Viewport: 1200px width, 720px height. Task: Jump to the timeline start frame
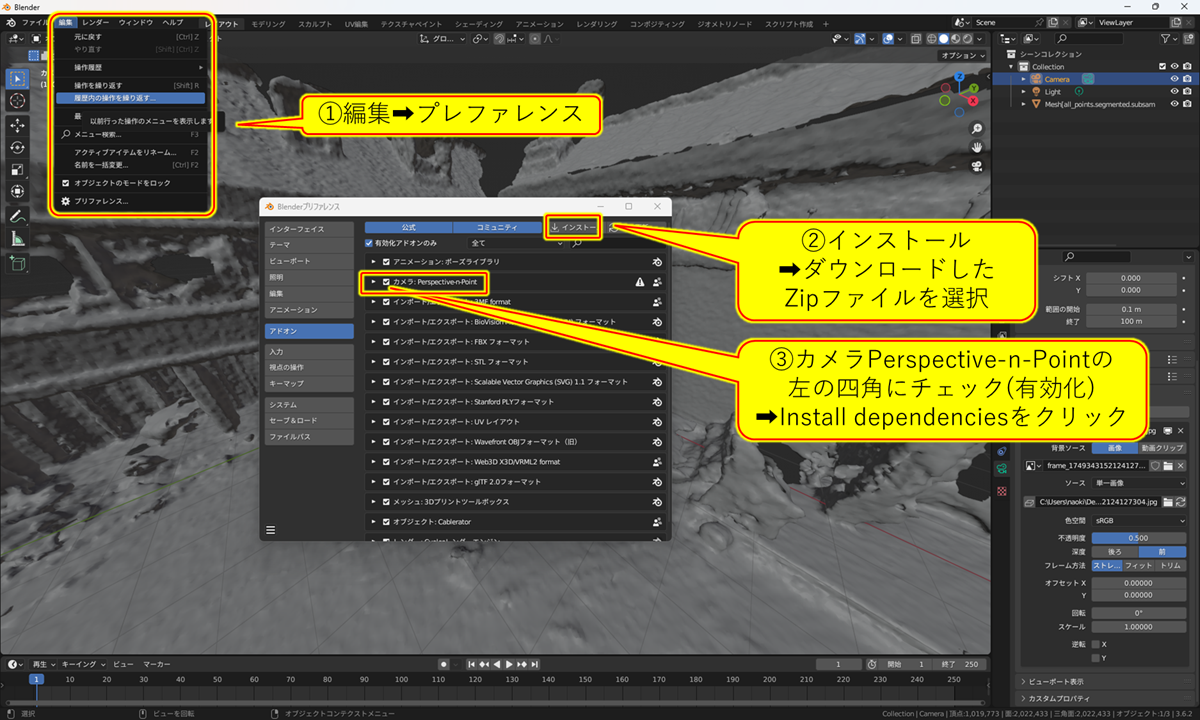[472, 664]
